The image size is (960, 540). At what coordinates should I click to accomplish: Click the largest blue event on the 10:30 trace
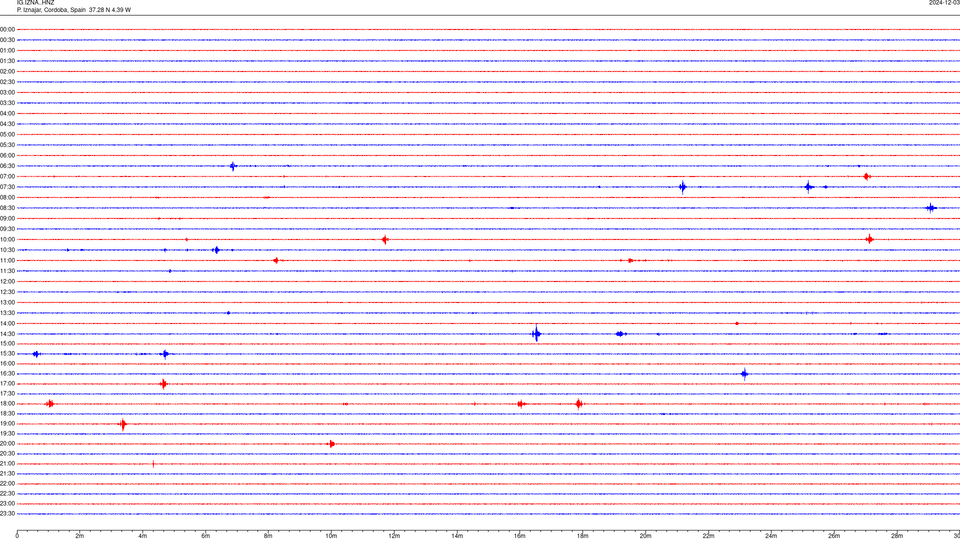click(x=216, y=250)
